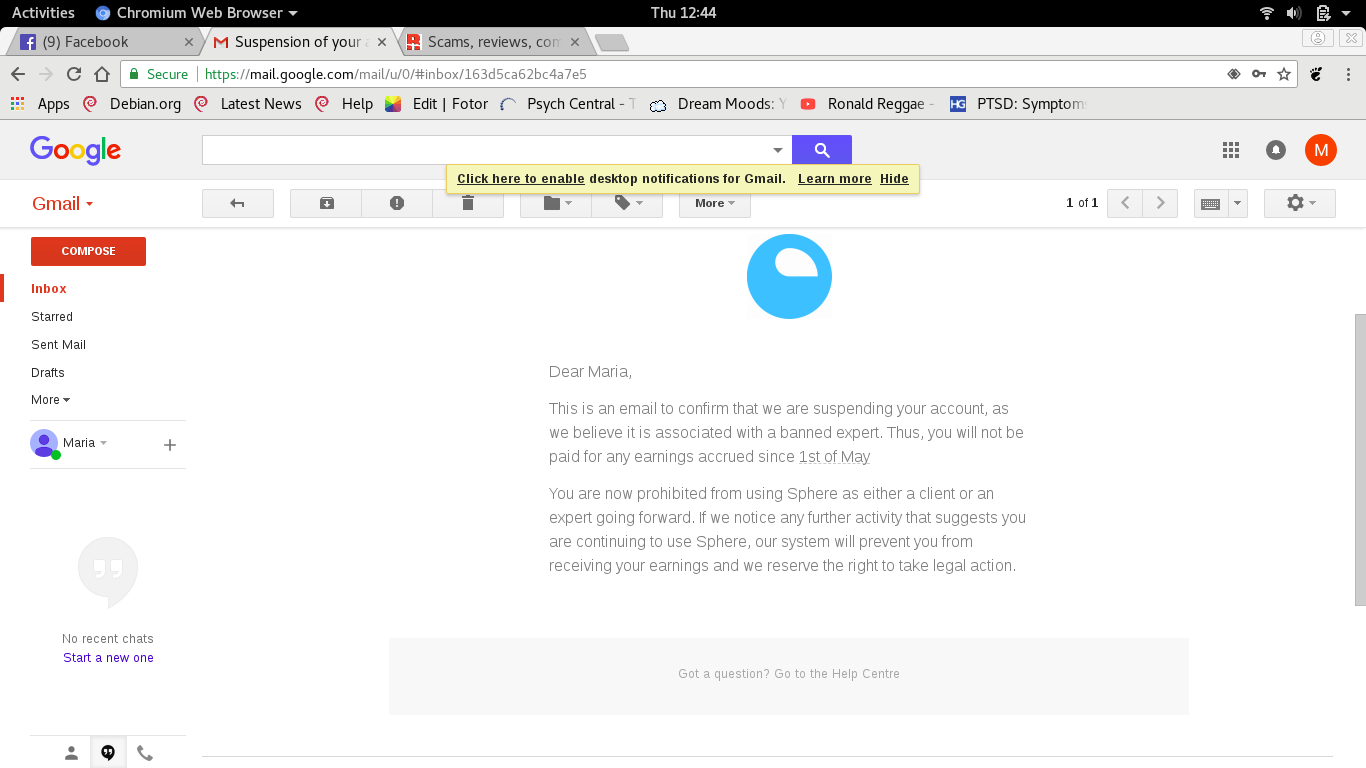This screenshot has height=768, width=1366.
Task: Open Google apps grid
Action: click(1231, 150)
